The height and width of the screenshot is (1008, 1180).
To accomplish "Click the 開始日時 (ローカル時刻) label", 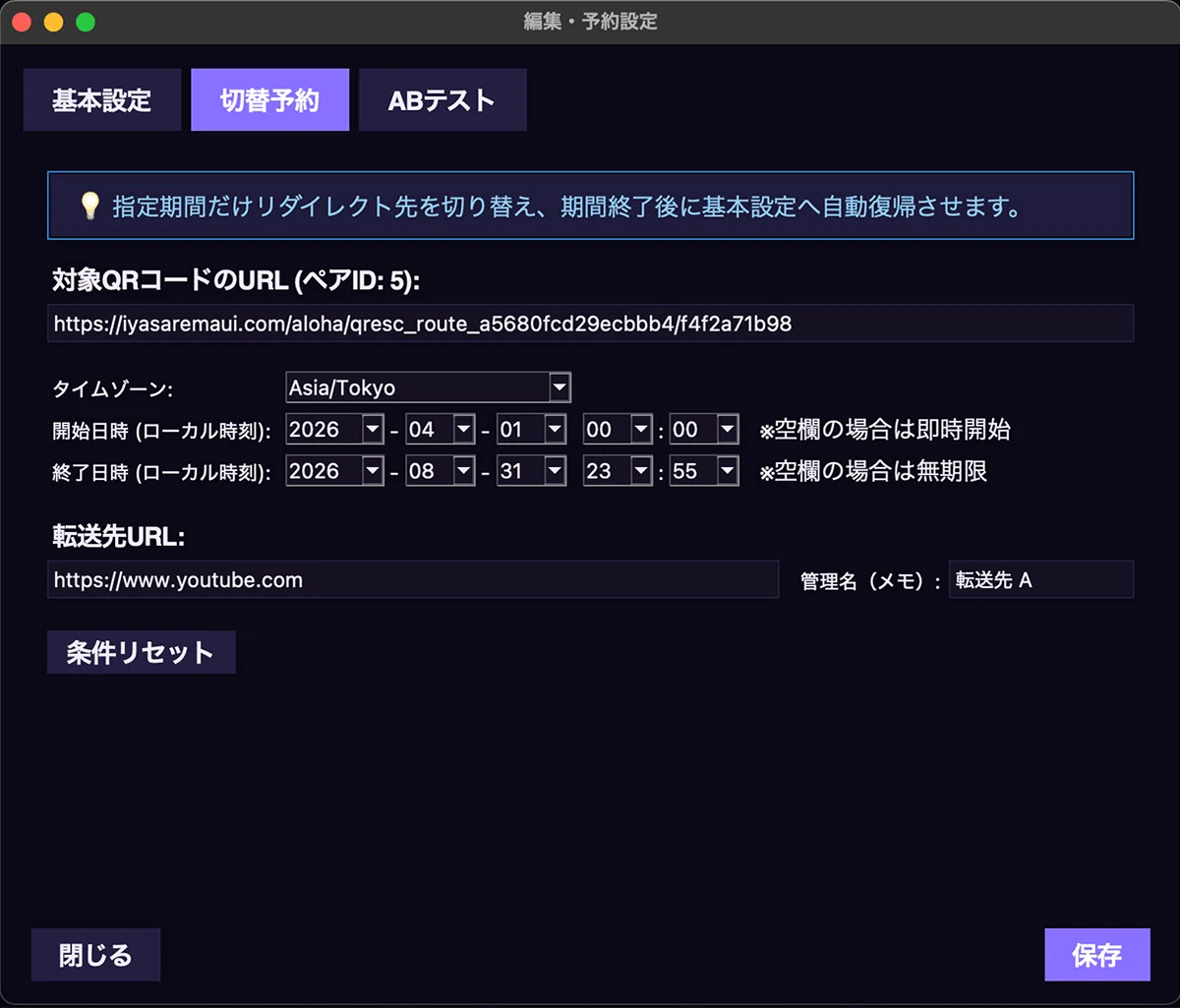I will [161, 431].
